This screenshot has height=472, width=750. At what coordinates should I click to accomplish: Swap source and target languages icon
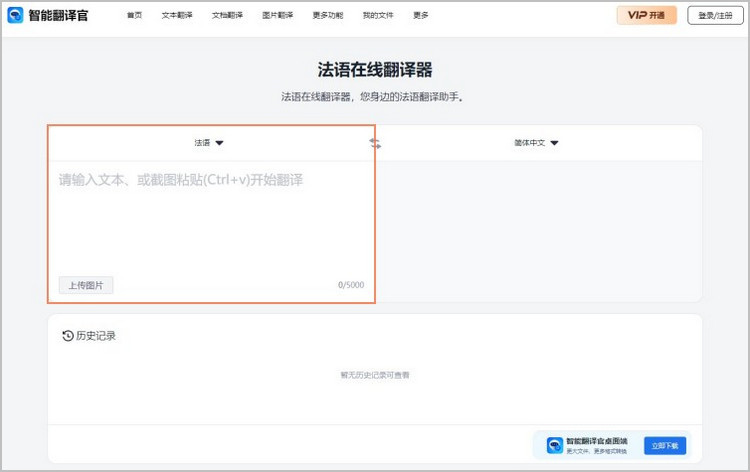click(375, 143)
